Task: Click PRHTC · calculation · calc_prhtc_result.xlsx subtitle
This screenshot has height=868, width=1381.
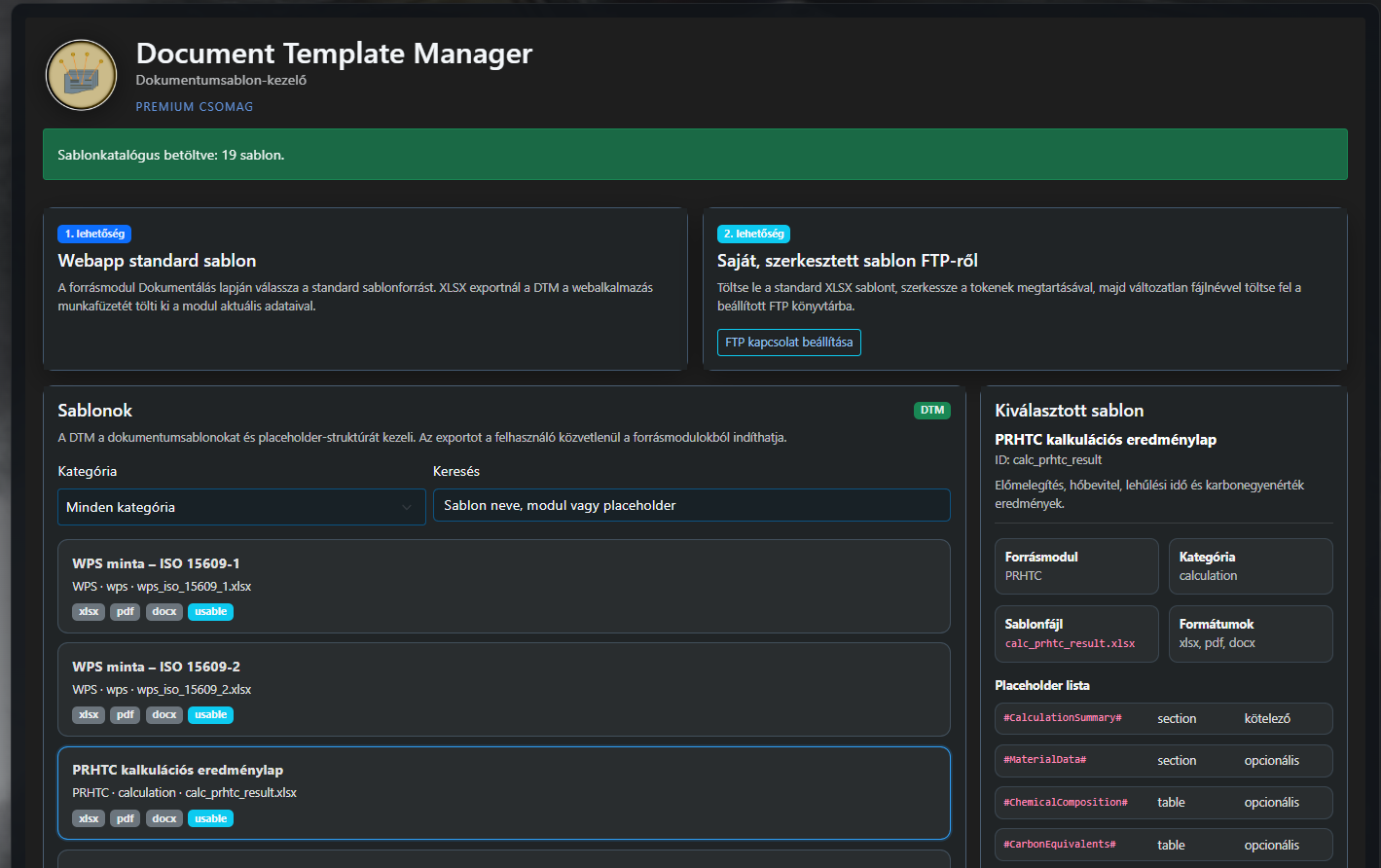Action: tap(184, 793)
